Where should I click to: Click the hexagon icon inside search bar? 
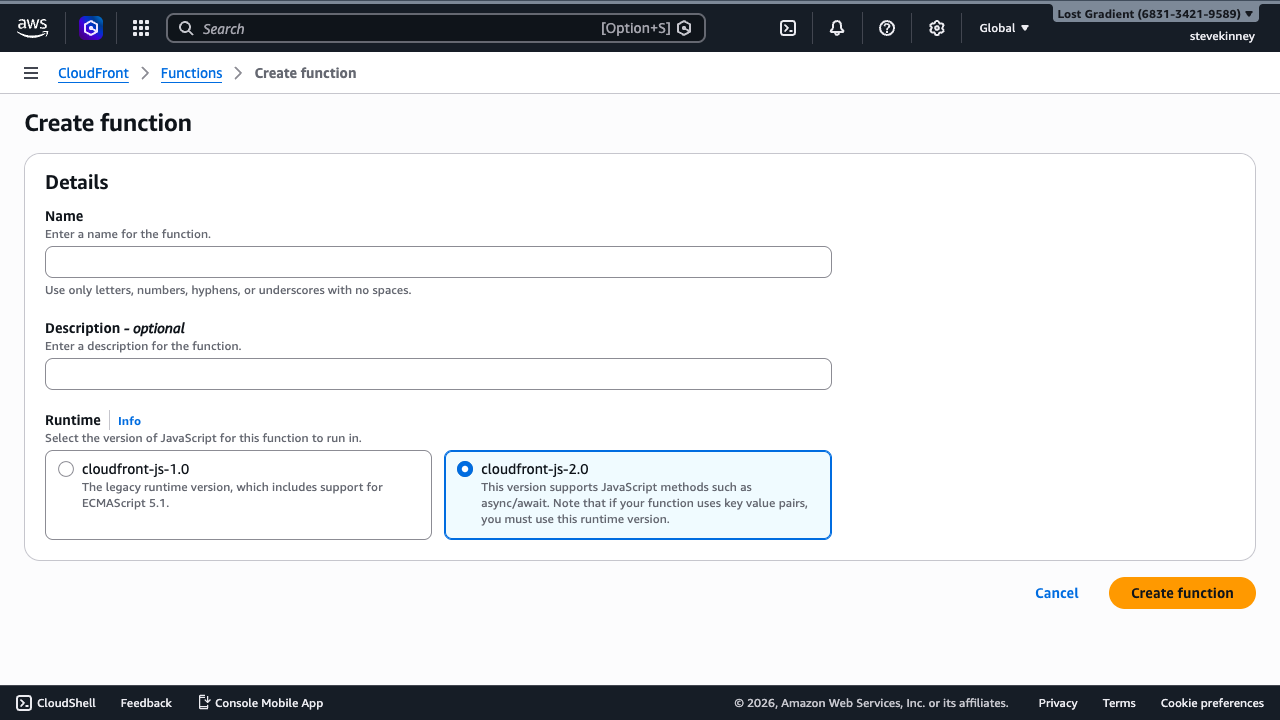(684, 28)
